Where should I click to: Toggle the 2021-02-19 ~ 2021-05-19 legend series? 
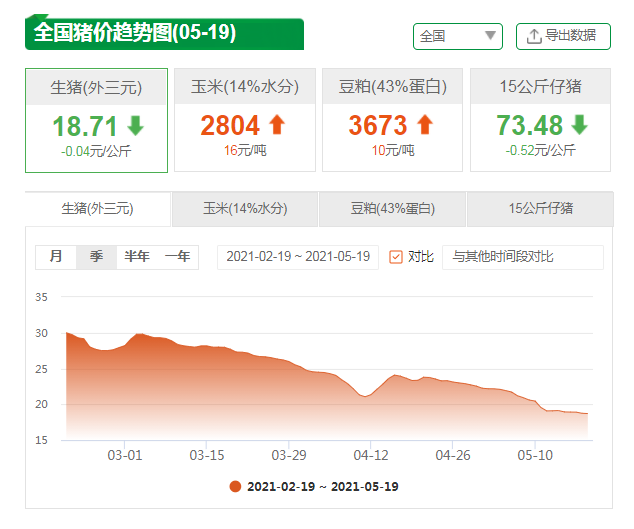click(314, 487)
